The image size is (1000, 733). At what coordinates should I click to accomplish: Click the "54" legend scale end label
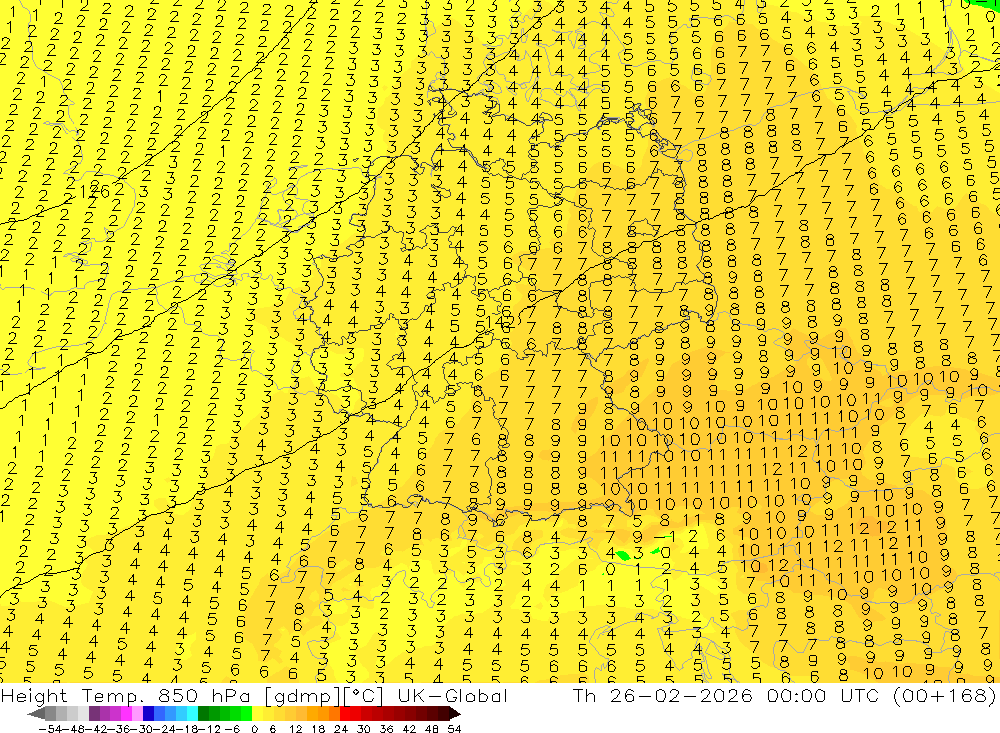tap(454, 729)
